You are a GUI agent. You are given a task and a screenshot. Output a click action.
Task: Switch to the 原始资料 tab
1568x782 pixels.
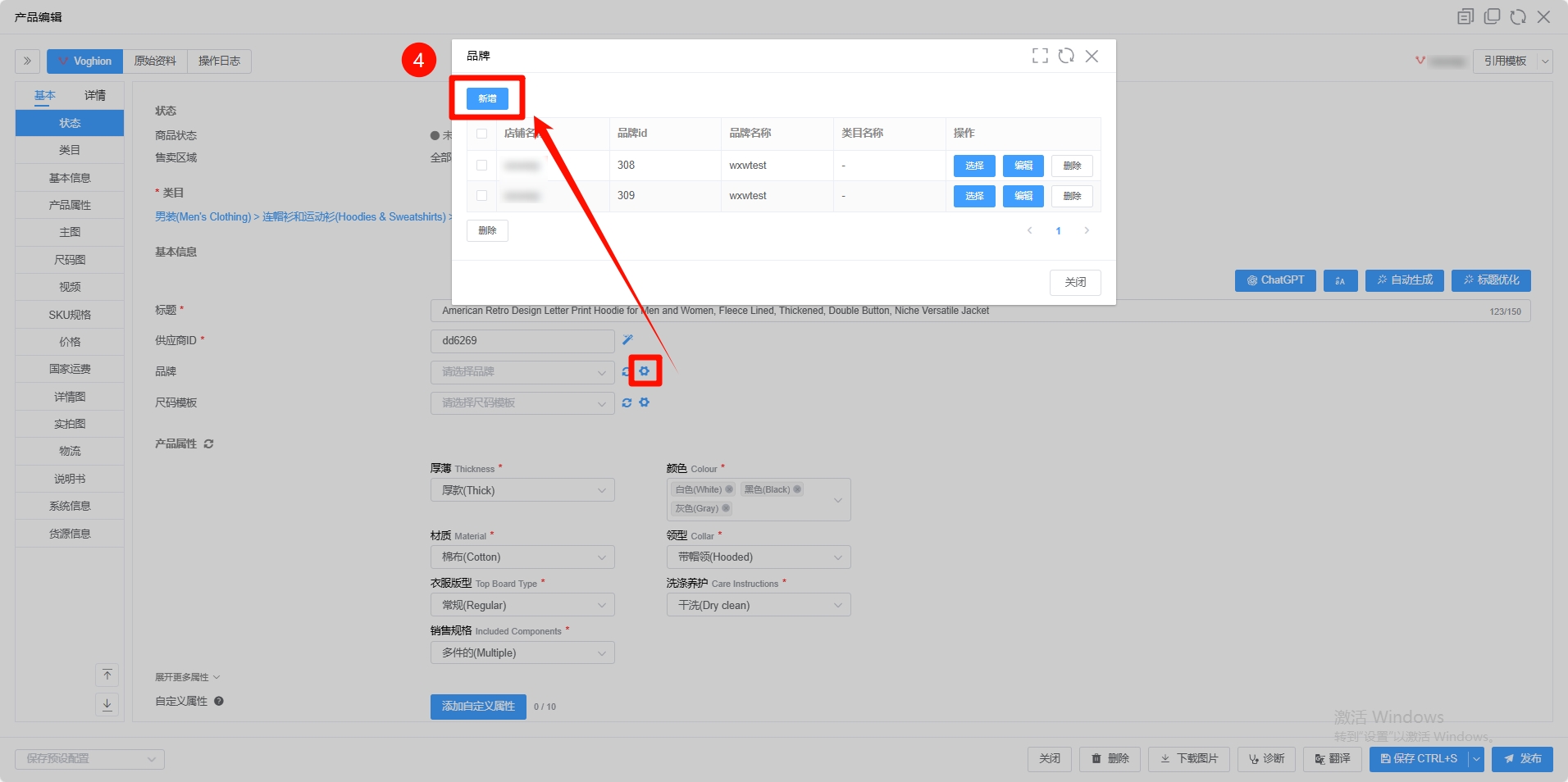click(155, 61)
